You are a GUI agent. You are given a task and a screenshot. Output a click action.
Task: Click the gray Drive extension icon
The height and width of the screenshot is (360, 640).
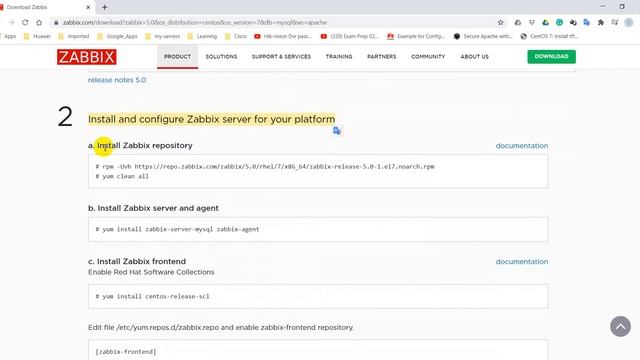click(518, 22)
